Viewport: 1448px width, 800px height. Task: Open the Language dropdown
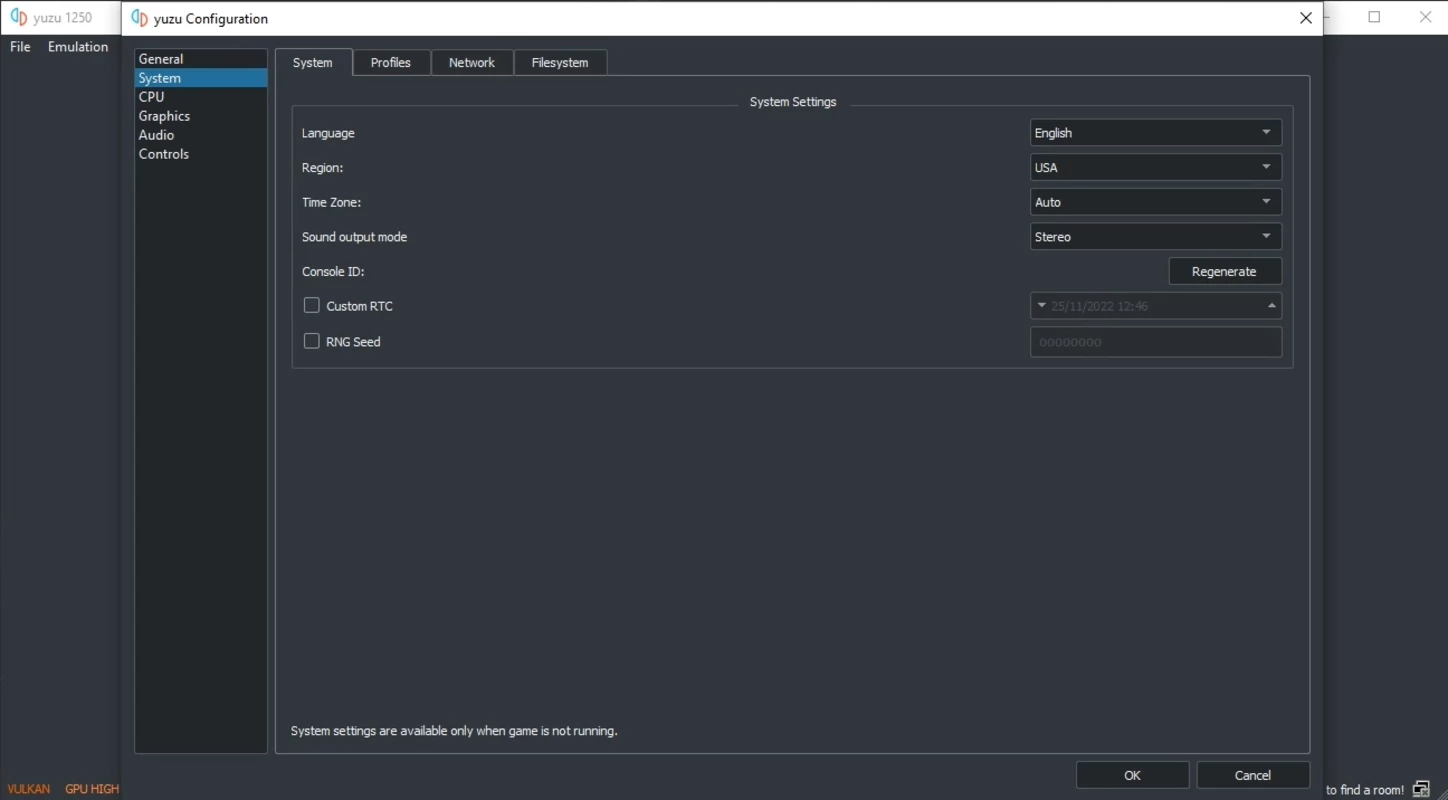coord(1156,133)
